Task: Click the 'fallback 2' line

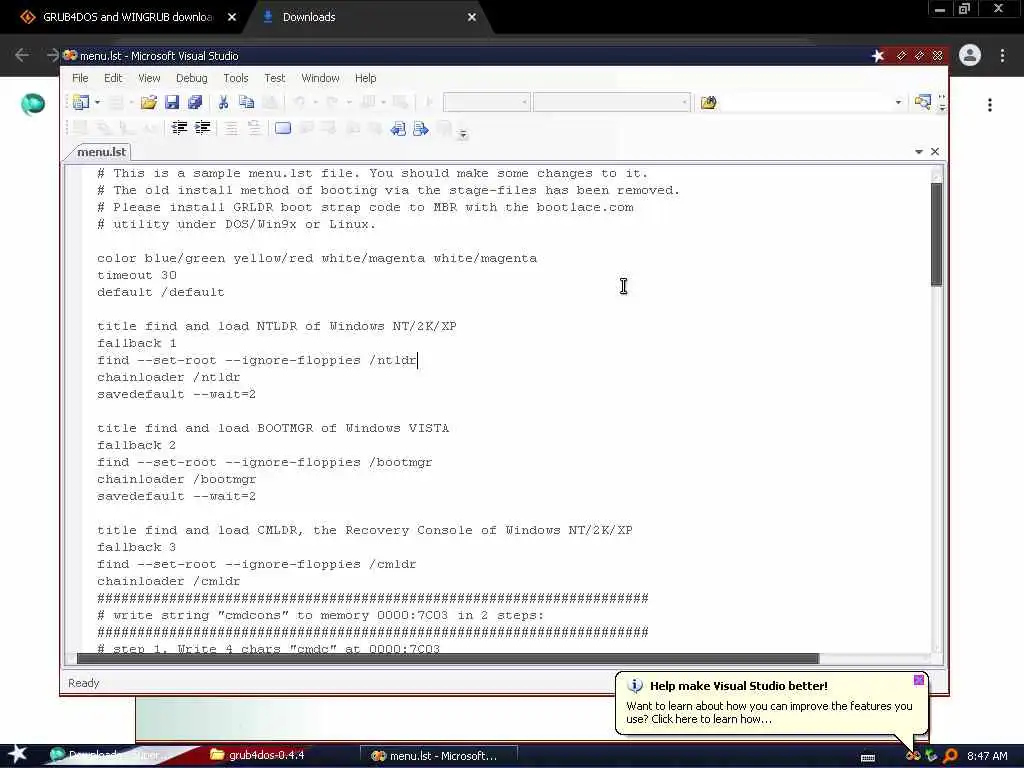Action: 136,445
